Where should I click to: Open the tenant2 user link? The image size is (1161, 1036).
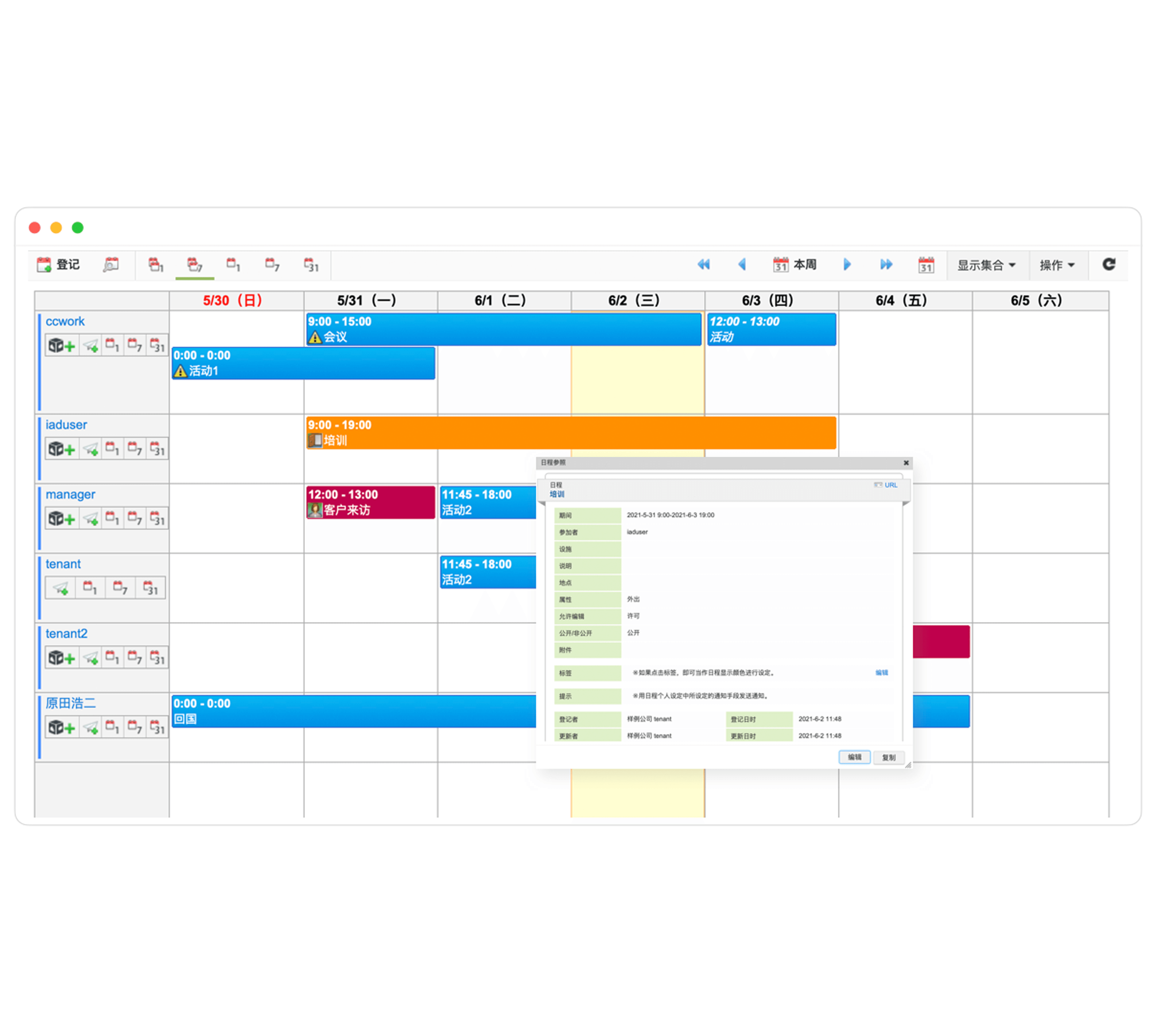pos(67,634)
